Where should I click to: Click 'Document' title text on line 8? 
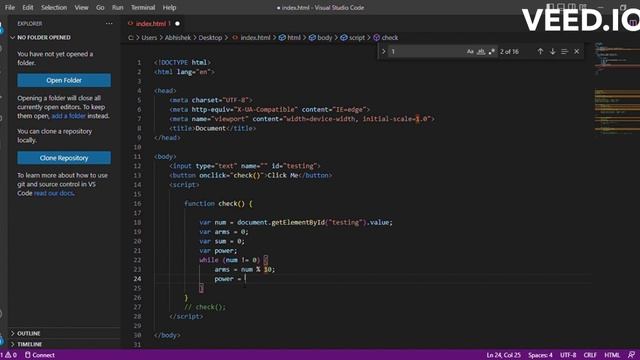click(210, 129)
